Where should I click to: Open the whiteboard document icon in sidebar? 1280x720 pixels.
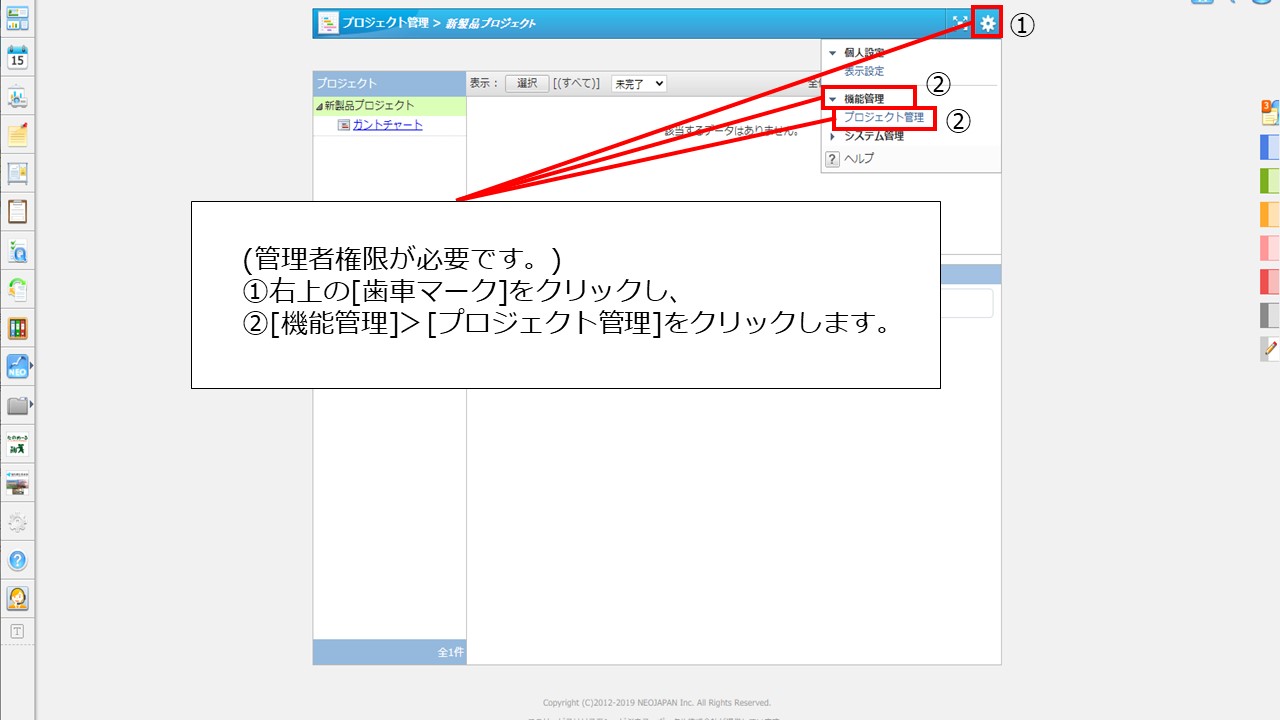tap(17, 173)
